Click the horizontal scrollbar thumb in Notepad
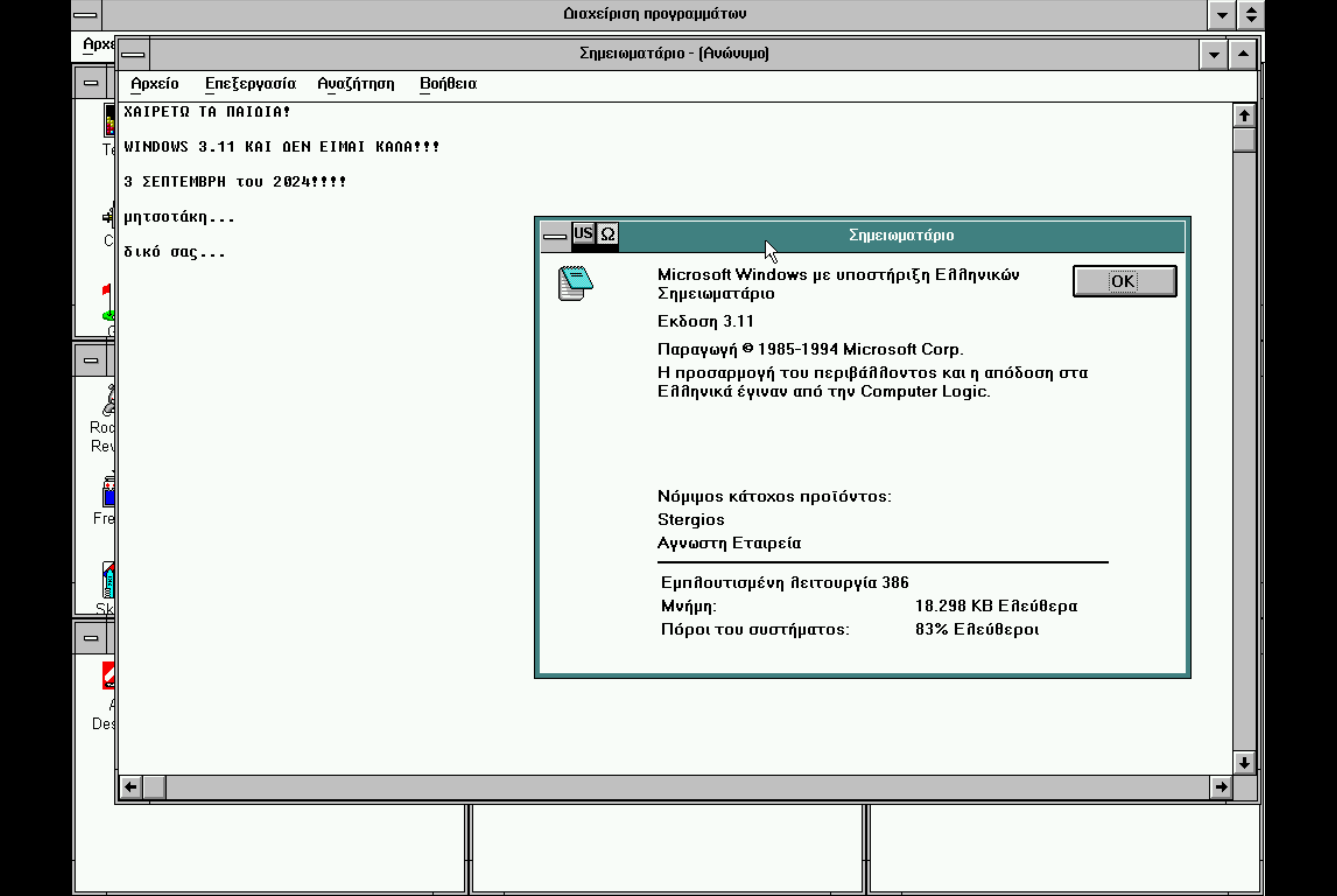 tap(154, 787)
